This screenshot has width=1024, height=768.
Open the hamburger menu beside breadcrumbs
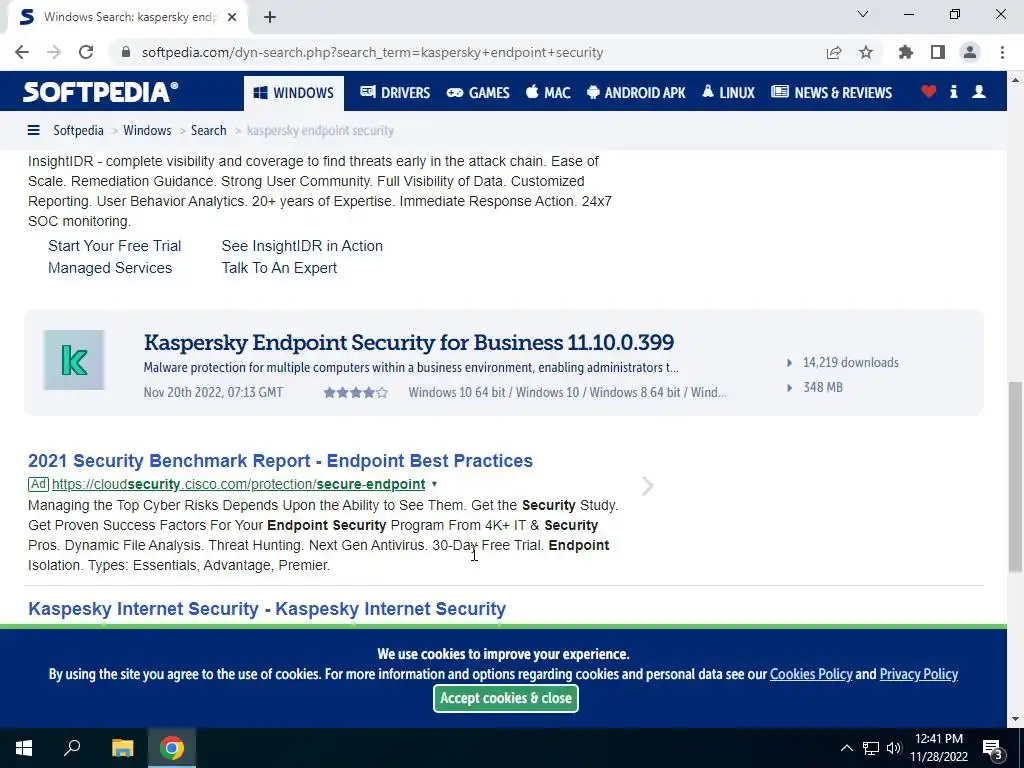tap(33, 131)
